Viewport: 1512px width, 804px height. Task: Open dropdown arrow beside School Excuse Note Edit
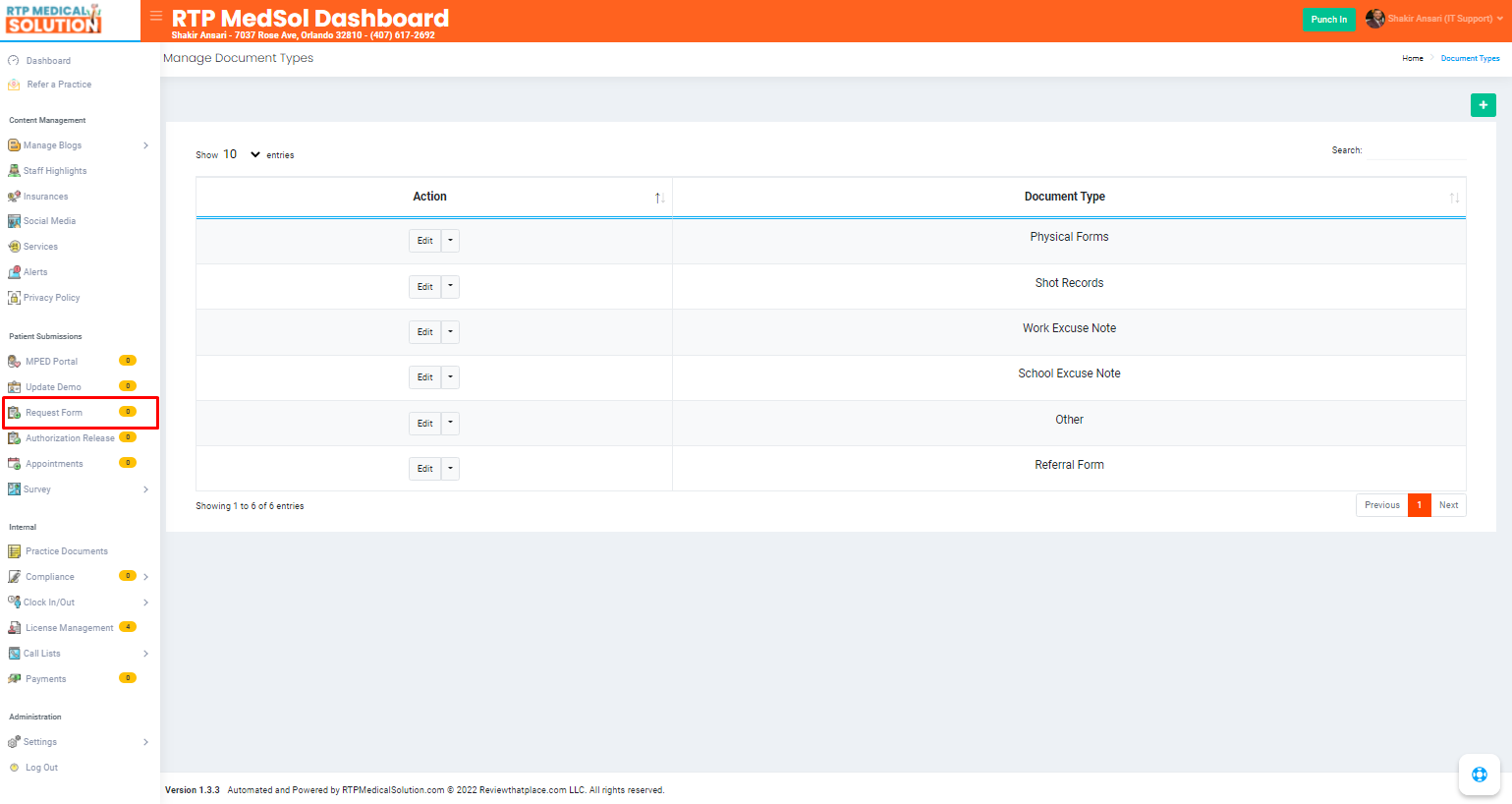tap(450, 377)
